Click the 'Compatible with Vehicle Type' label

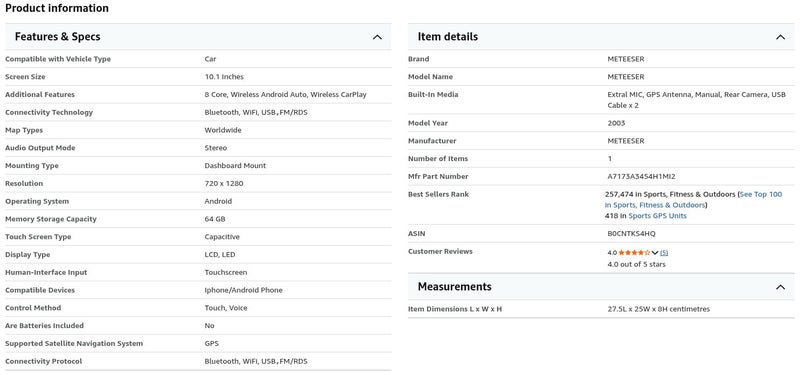[58, 59]
